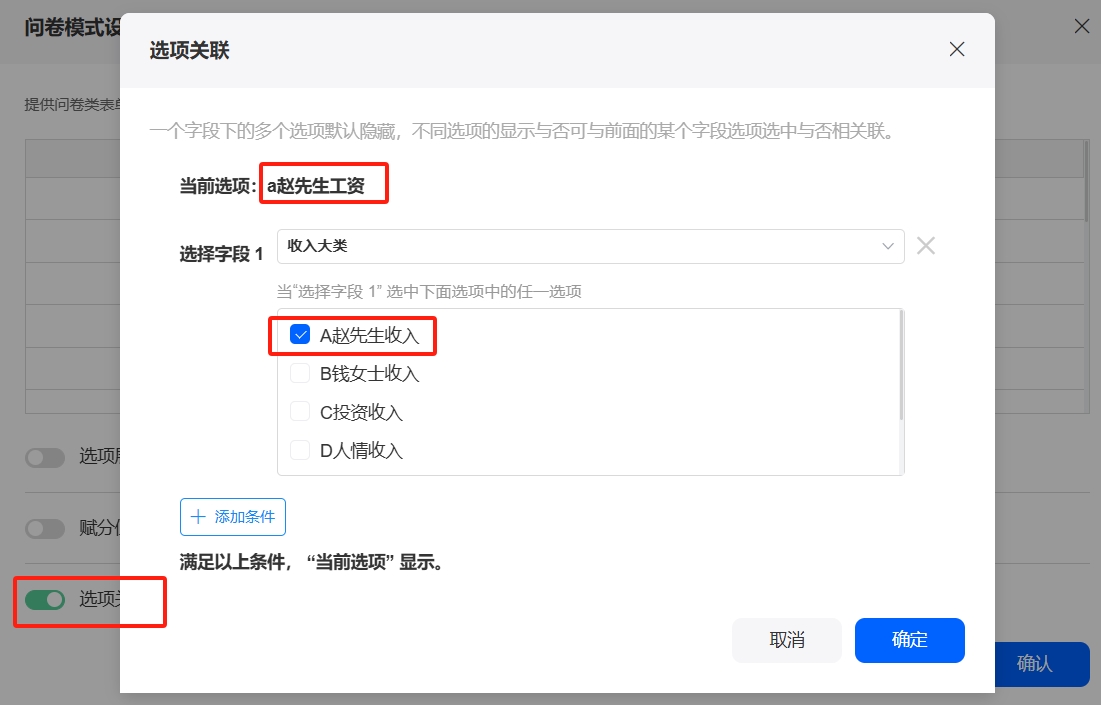Open the 收入大类 field dropdown
1101x705 pixels.
(580, 246)
